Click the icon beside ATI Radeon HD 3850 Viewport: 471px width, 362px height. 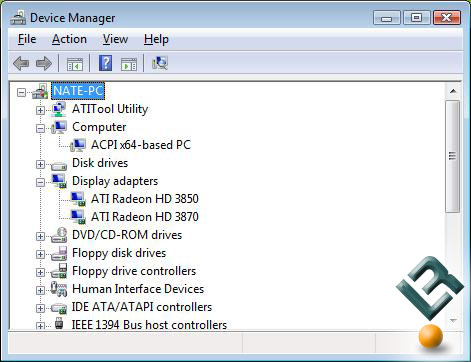click(x=78, y=199)
